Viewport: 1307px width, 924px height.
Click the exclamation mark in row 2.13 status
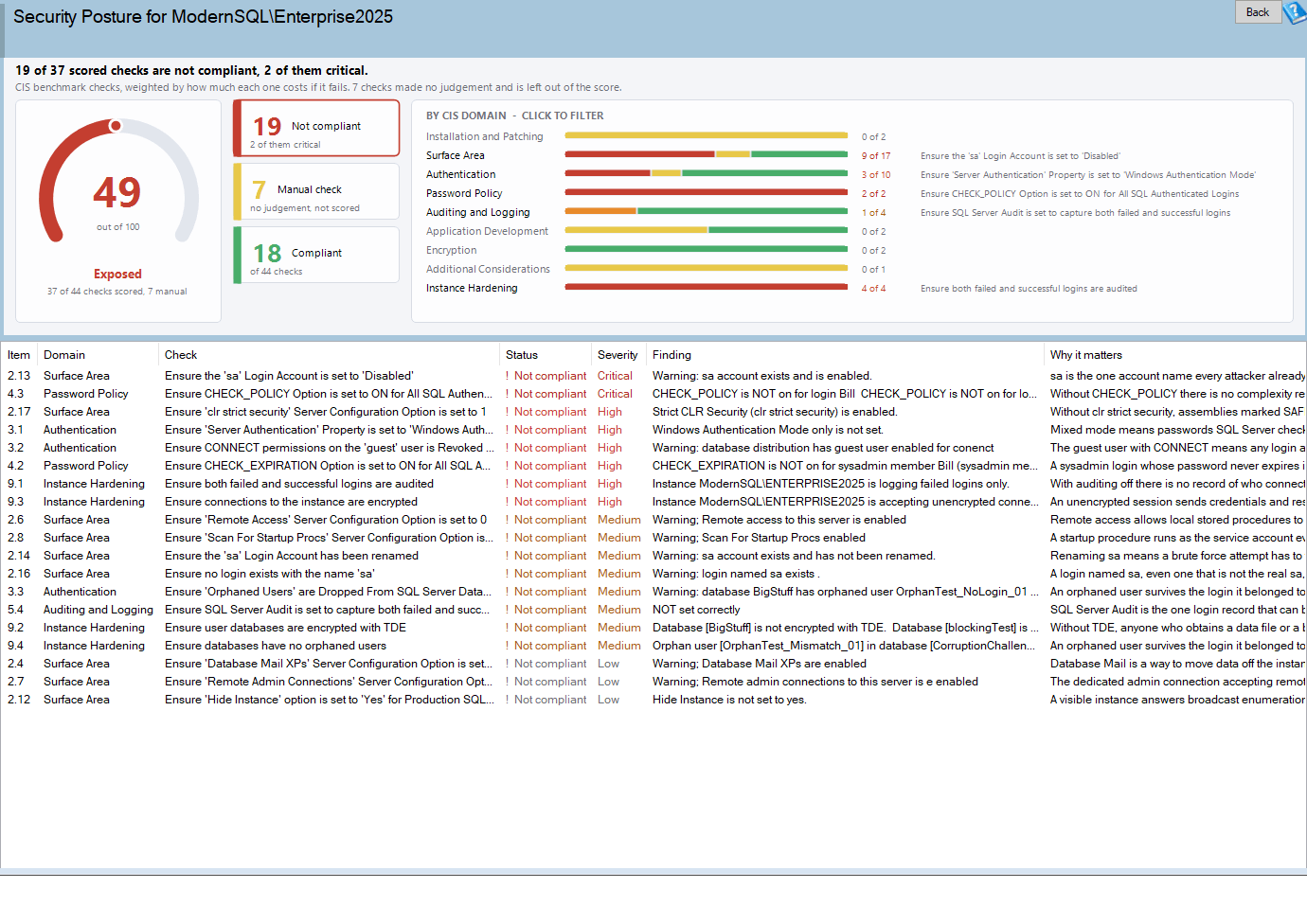508,376
